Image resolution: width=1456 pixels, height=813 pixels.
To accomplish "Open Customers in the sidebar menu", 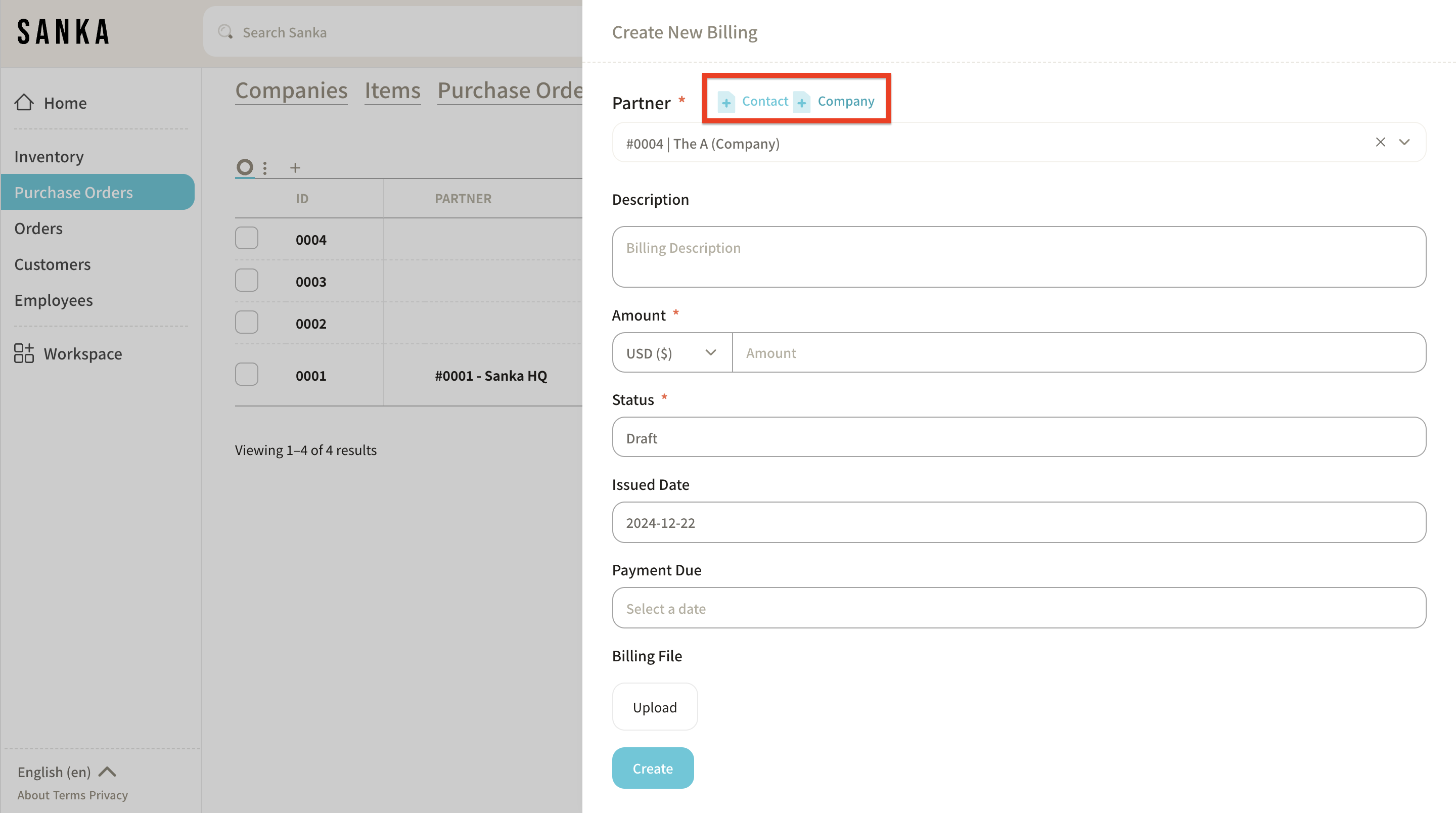I will (52, 264).
